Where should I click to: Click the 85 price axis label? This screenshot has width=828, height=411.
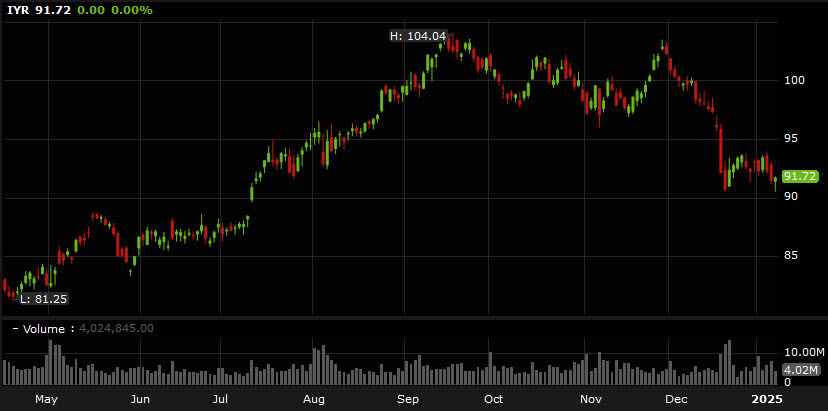(x=790, y=256)
